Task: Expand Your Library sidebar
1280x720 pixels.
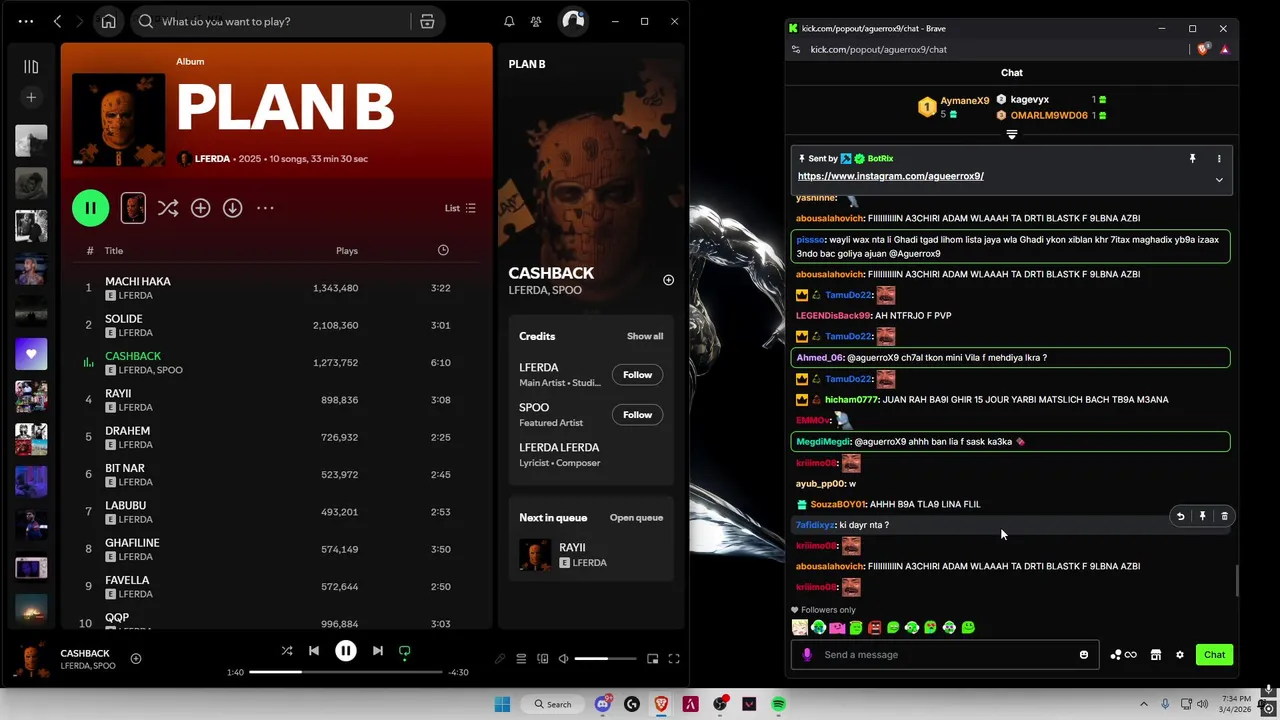Action: point(31,67)
